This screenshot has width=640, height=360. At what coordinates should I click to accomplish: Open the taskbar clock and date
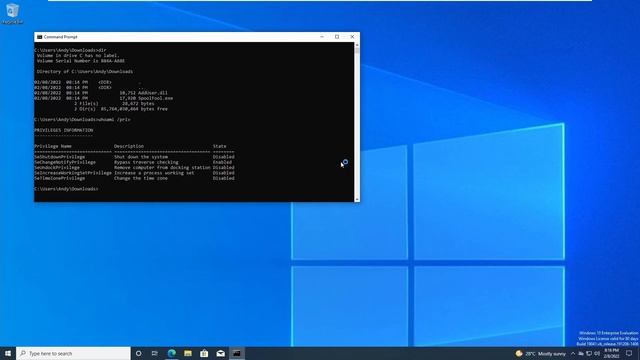611,353
